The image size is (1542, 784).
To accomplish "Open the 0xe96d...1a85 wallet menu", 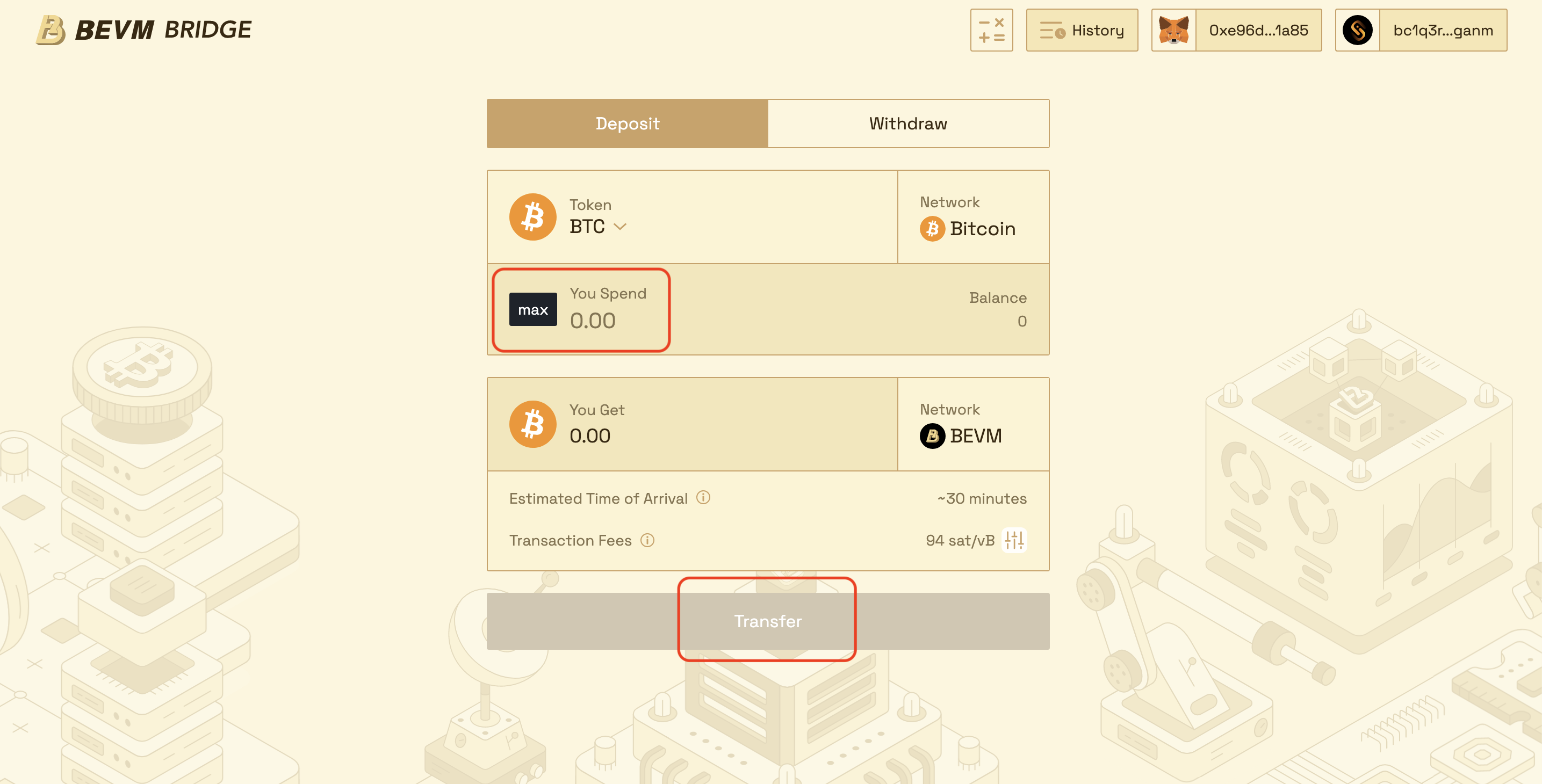I will (1258, 30).
